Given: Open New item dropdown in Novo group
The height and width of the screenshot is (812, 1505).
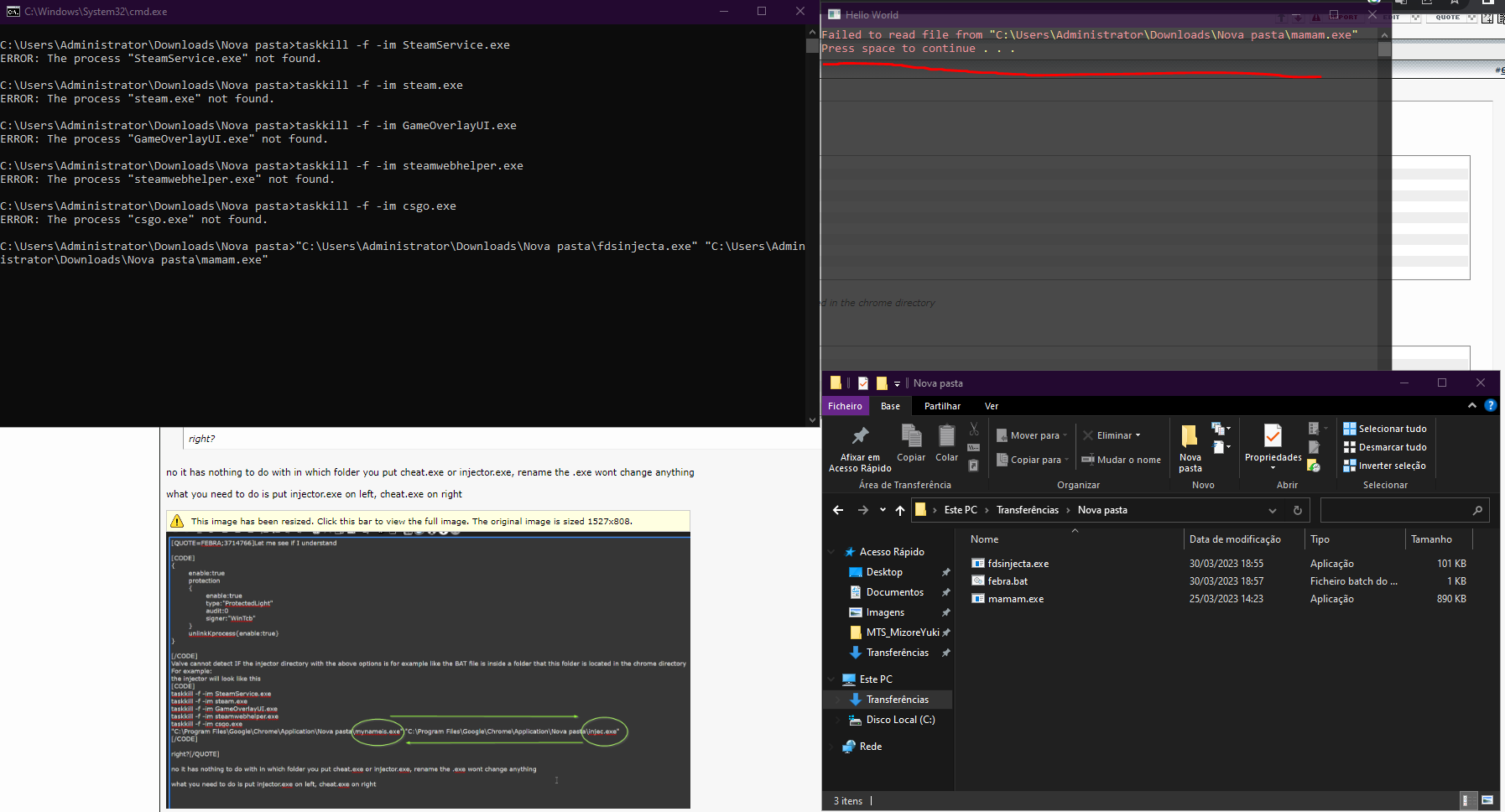Looking at the screenshot, I should (x=1221, y=429).
